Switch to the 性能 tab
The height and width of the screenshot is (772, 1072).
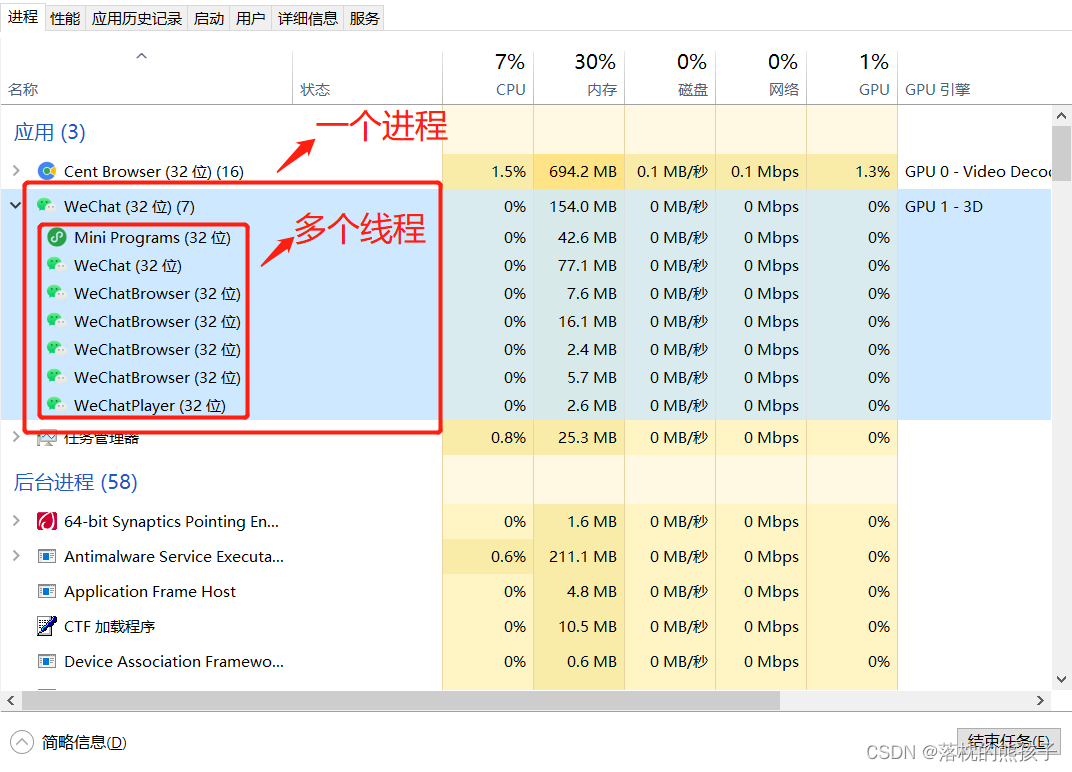pyautogui.click(x=65, y=18)
